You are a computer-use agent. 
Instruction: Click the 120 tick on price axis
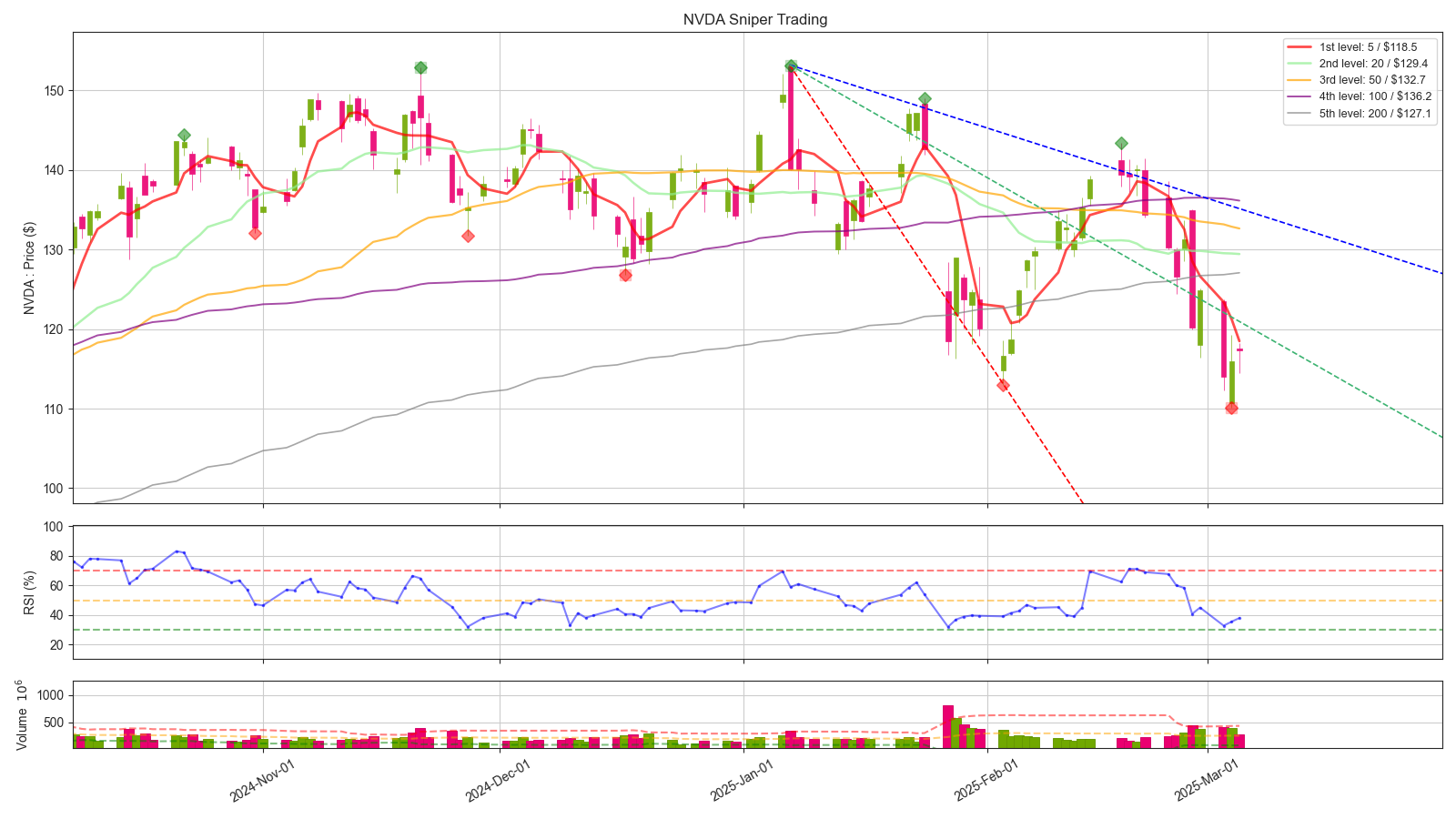tap(54, 329)
